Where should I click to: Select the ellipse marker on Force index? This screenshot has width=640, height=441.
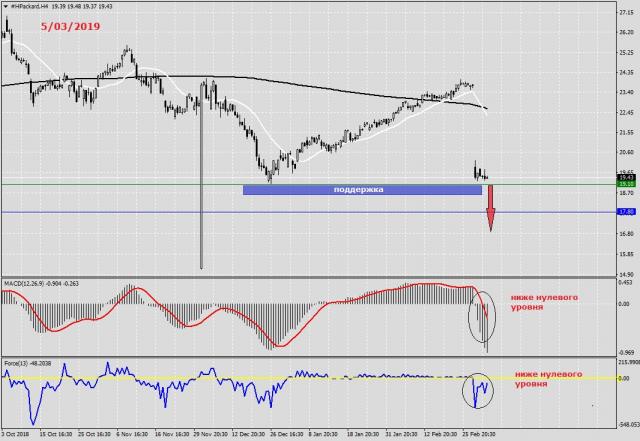coord(479,390)
